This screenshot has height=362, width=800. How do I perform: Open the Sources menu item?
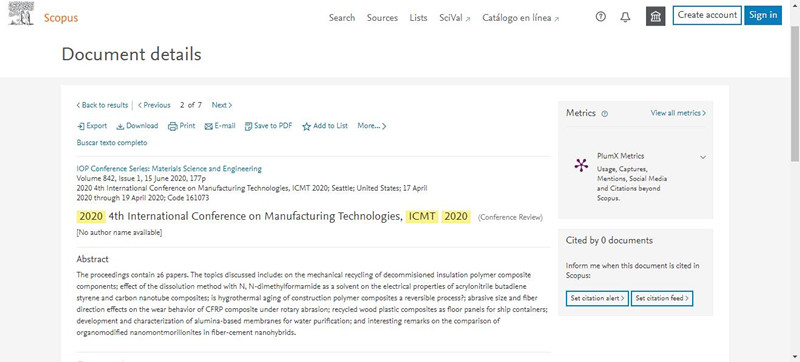pos(382,18)
